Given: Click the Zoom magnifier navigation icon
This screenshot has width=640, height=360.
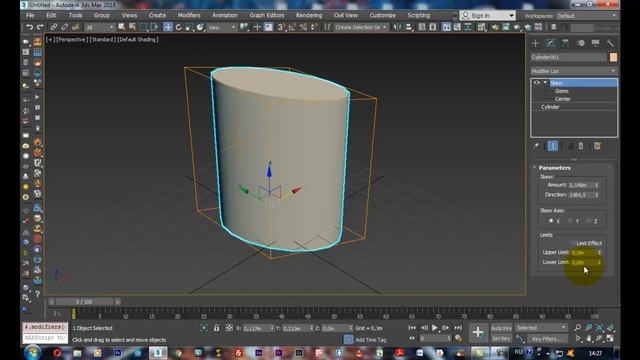Looking at the screenshot, I should 578,328.
